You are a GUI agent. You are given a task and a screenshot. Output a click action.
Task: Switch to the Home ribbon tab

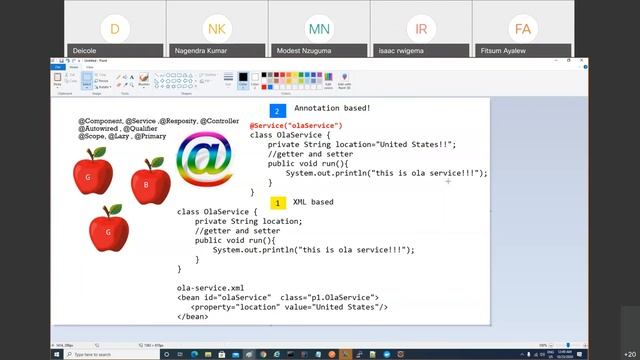(74, 67)
